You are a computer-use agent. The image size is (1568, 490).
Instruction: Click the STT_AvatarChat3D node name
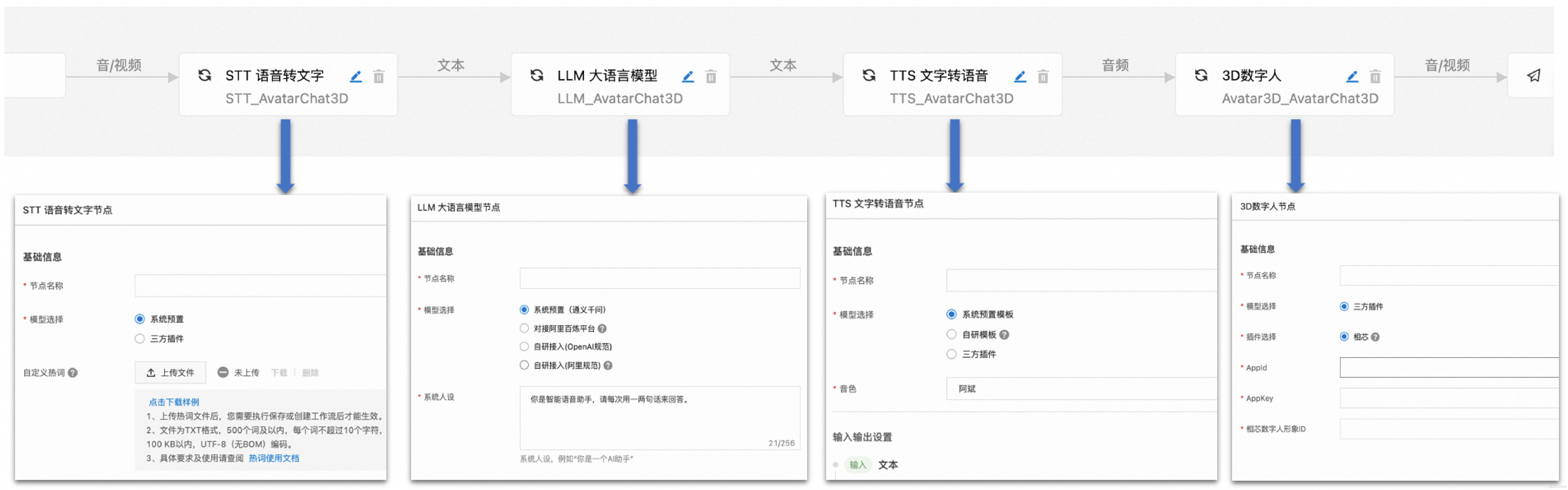287,99
